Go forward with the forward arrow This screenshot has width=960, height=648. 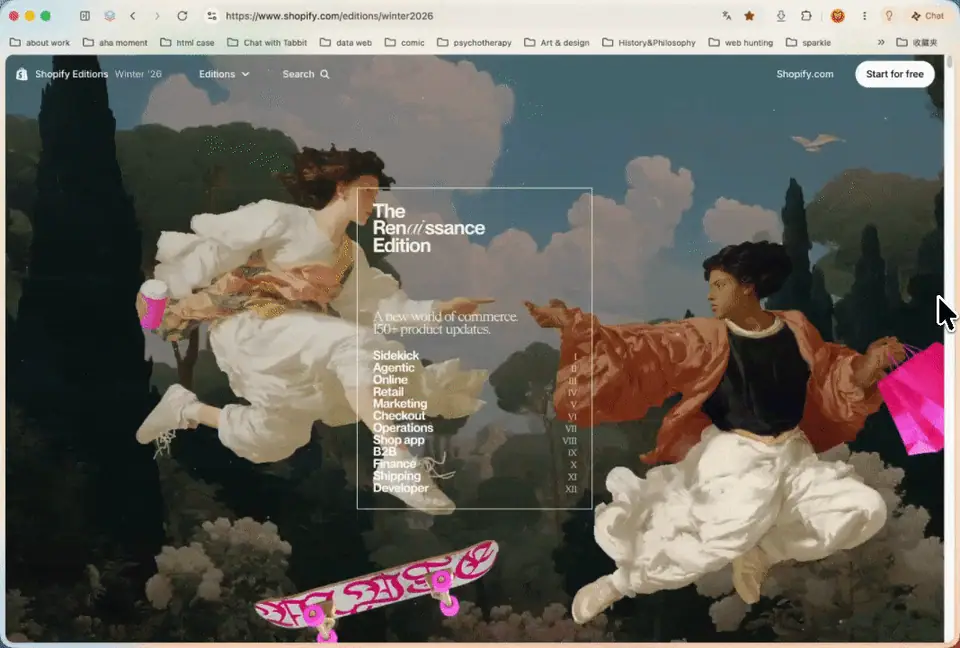(x=157, y=16)
